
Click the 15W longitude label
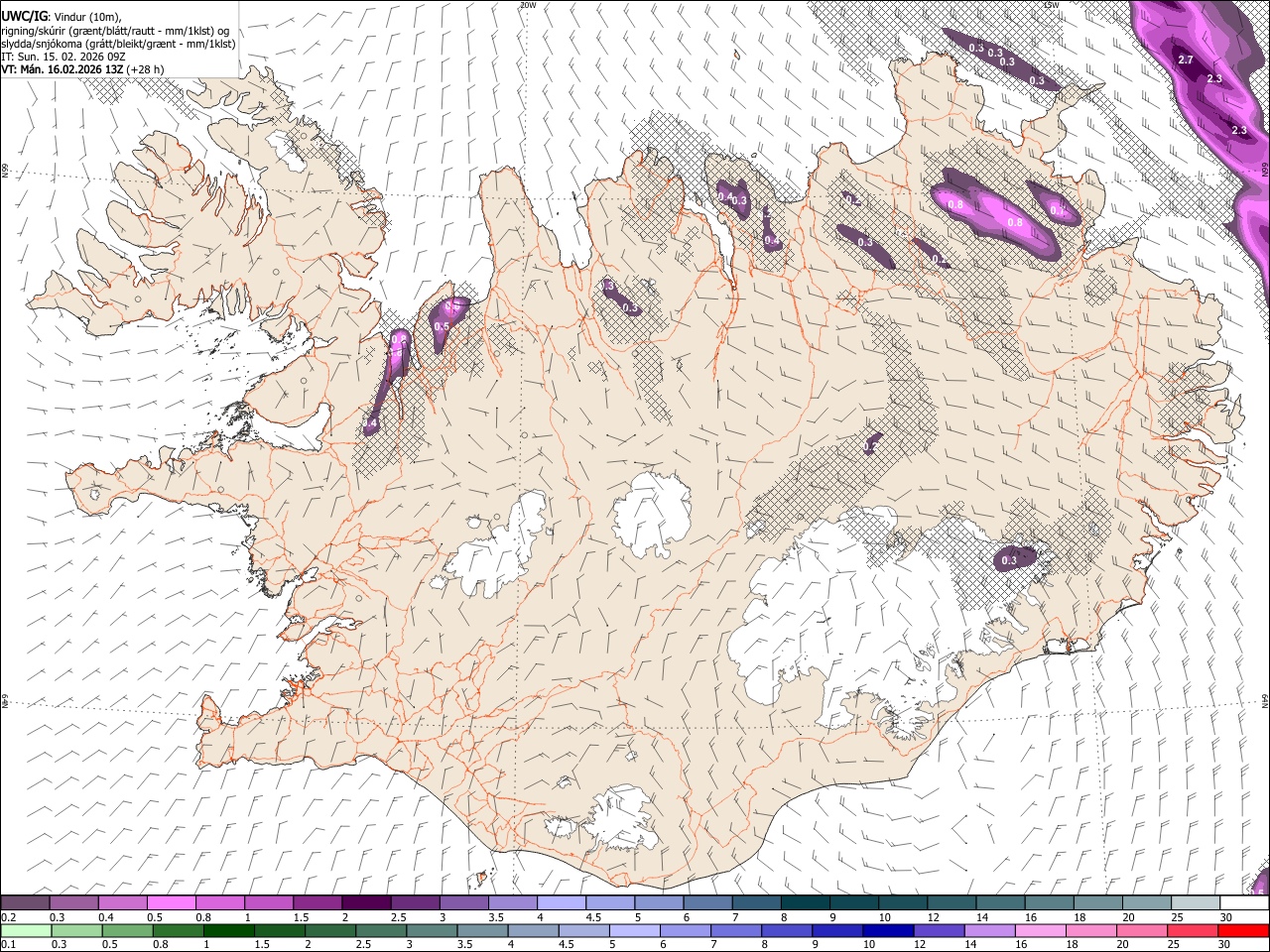pyautogui.click(x=1052, y=5)
